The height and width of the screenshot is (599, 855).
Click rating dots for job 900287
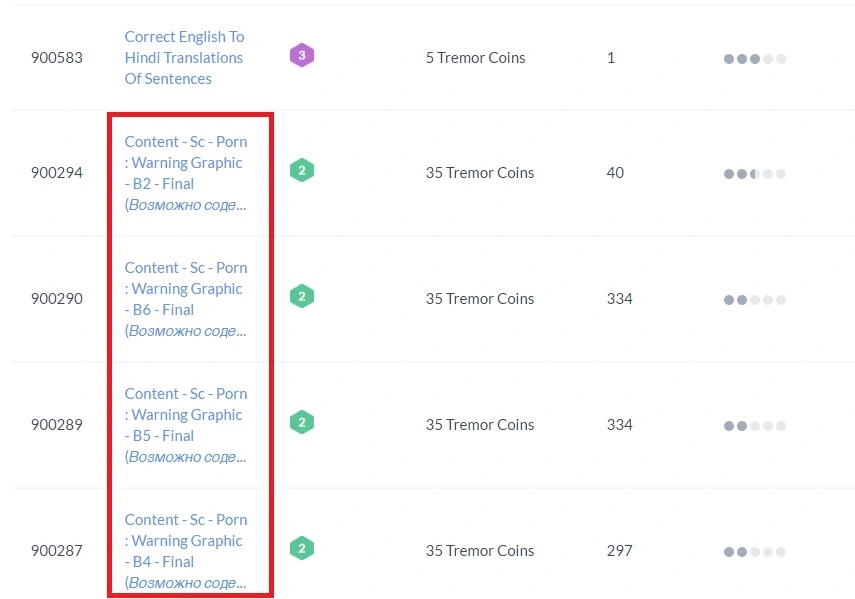[x=755, y=552]
